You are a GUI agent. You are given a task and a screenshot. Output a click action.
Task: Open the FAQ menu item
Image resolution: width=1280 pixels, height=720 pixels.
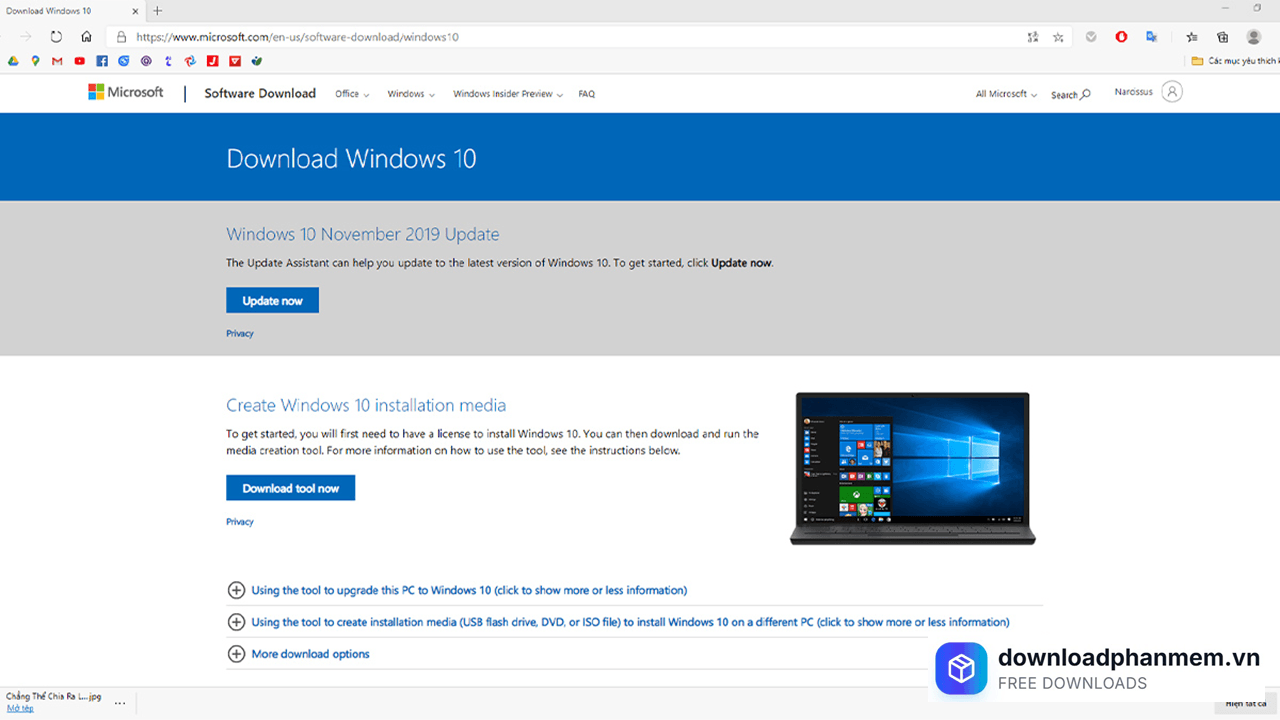[587, 93]
